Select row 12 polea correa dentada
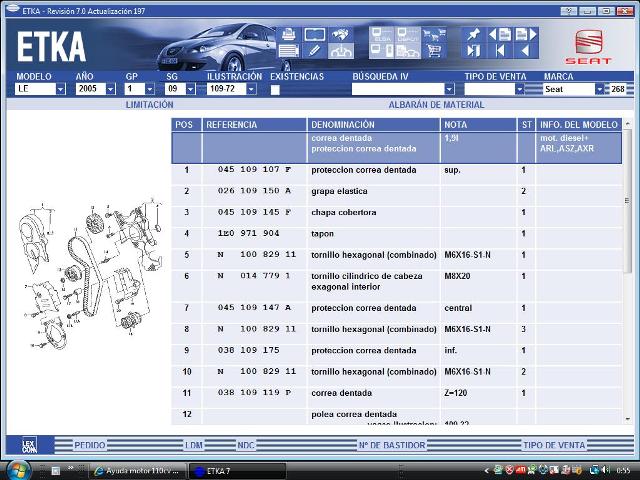This screenshot has width=640, height=480. point(397,417)
